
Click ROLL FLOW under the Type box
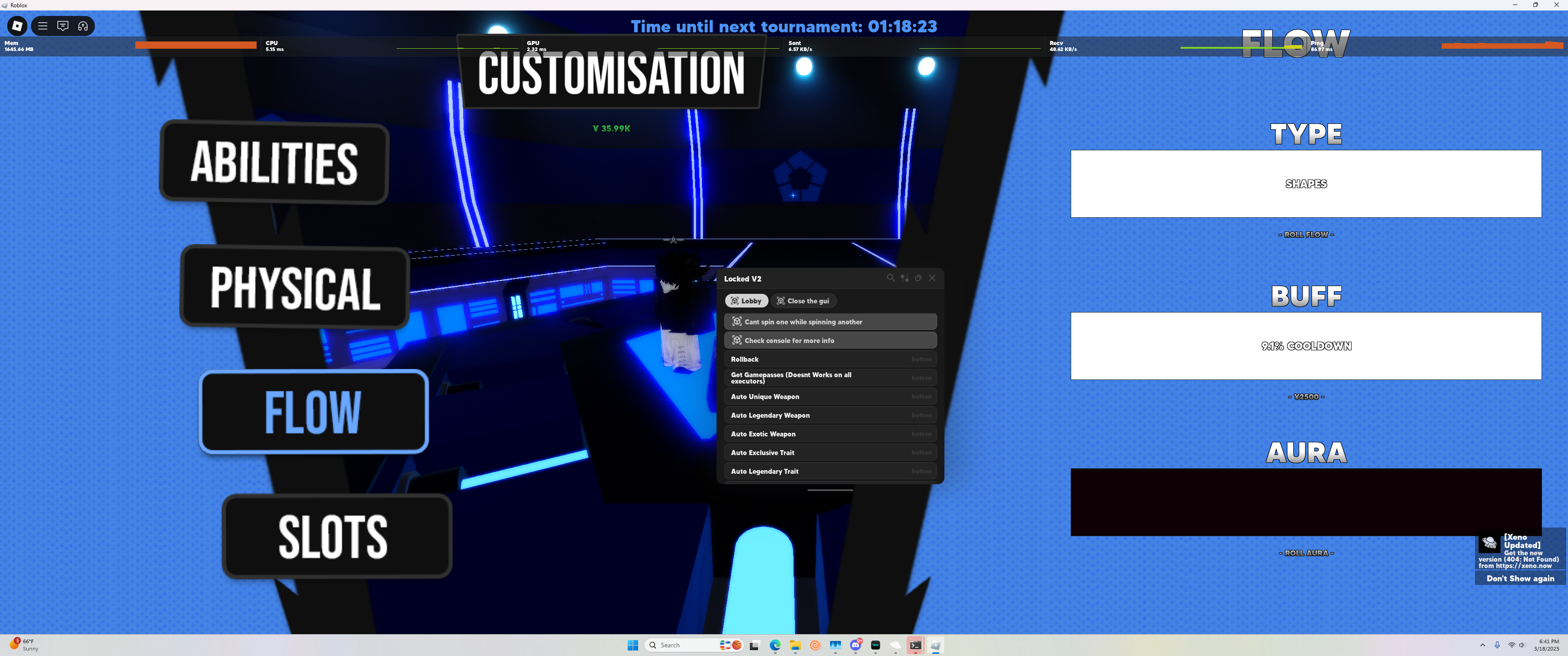(1305, 234)
